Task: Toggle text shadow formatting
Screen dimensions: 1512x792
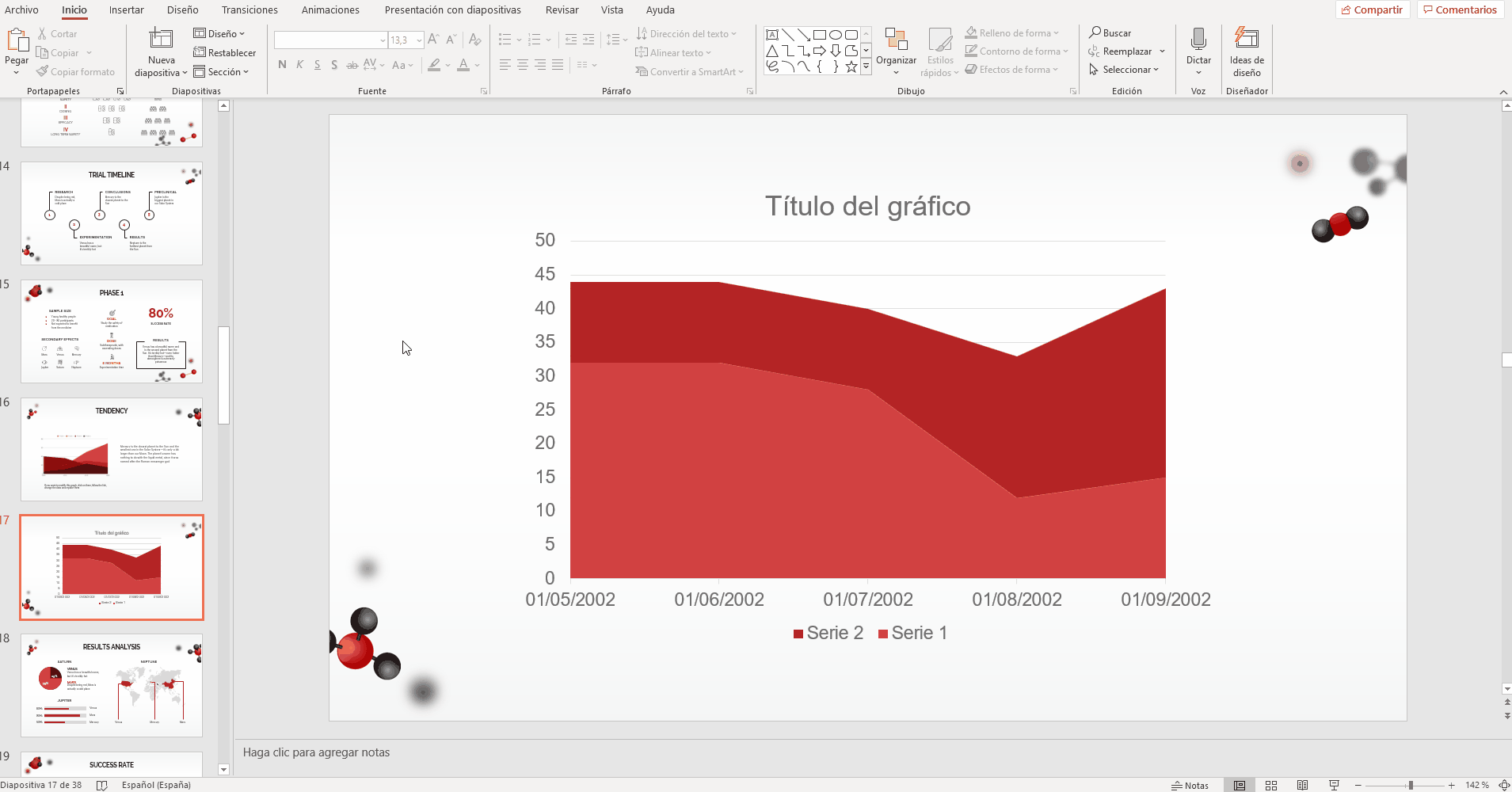Action: pos(334,65)
